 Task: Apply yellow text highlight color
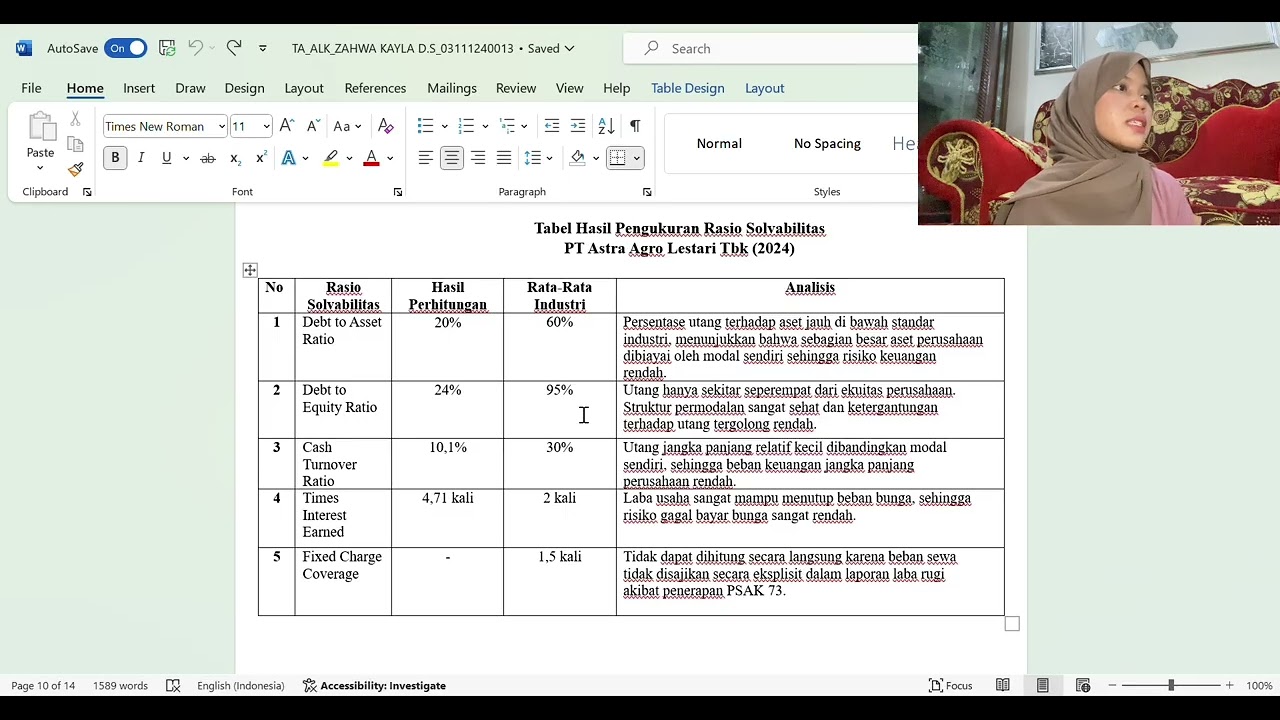pyautogui.click(x=331, y=158)
